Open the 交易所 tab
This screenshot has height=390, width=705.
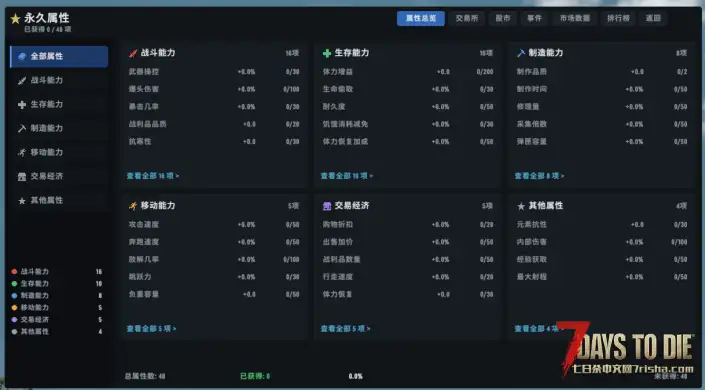(467, 18)
